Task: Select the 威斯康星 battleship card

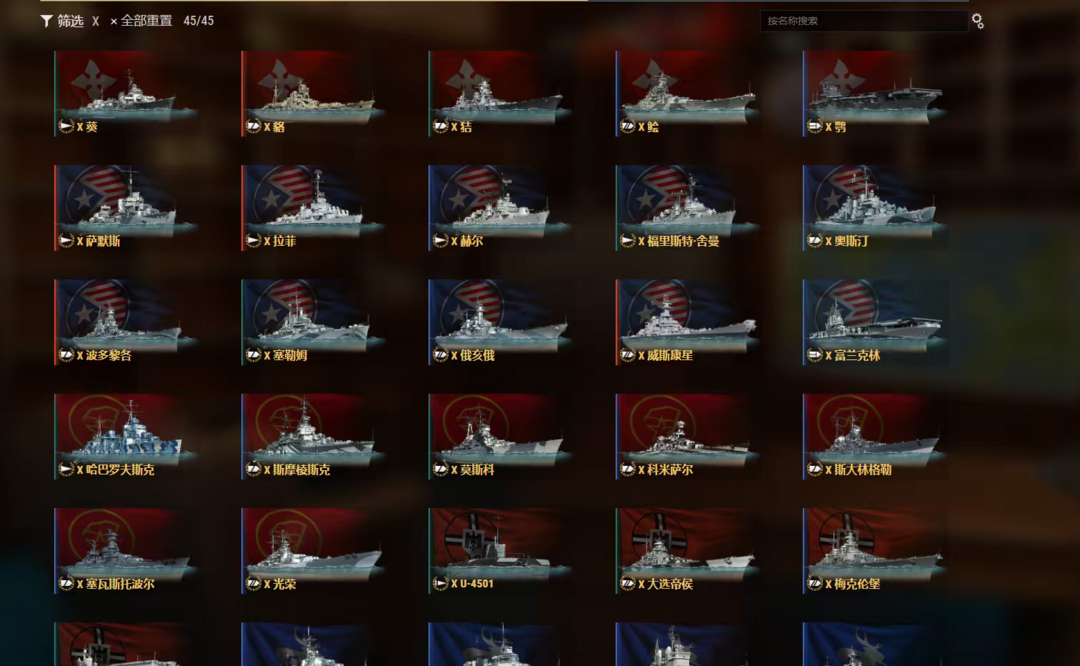Action: coord(687,322)
